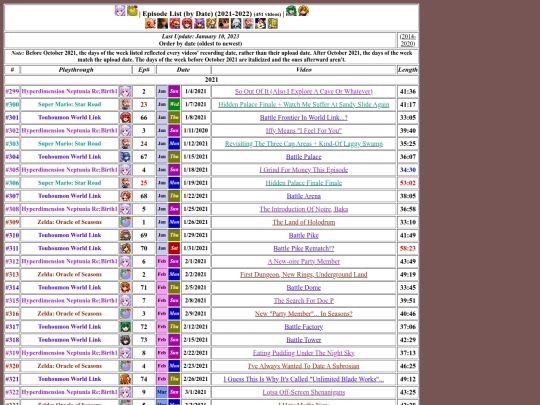Click 'Zelda: Oracle of Seasons' in row #316
The image size is (540, 405).
point(70,314)
